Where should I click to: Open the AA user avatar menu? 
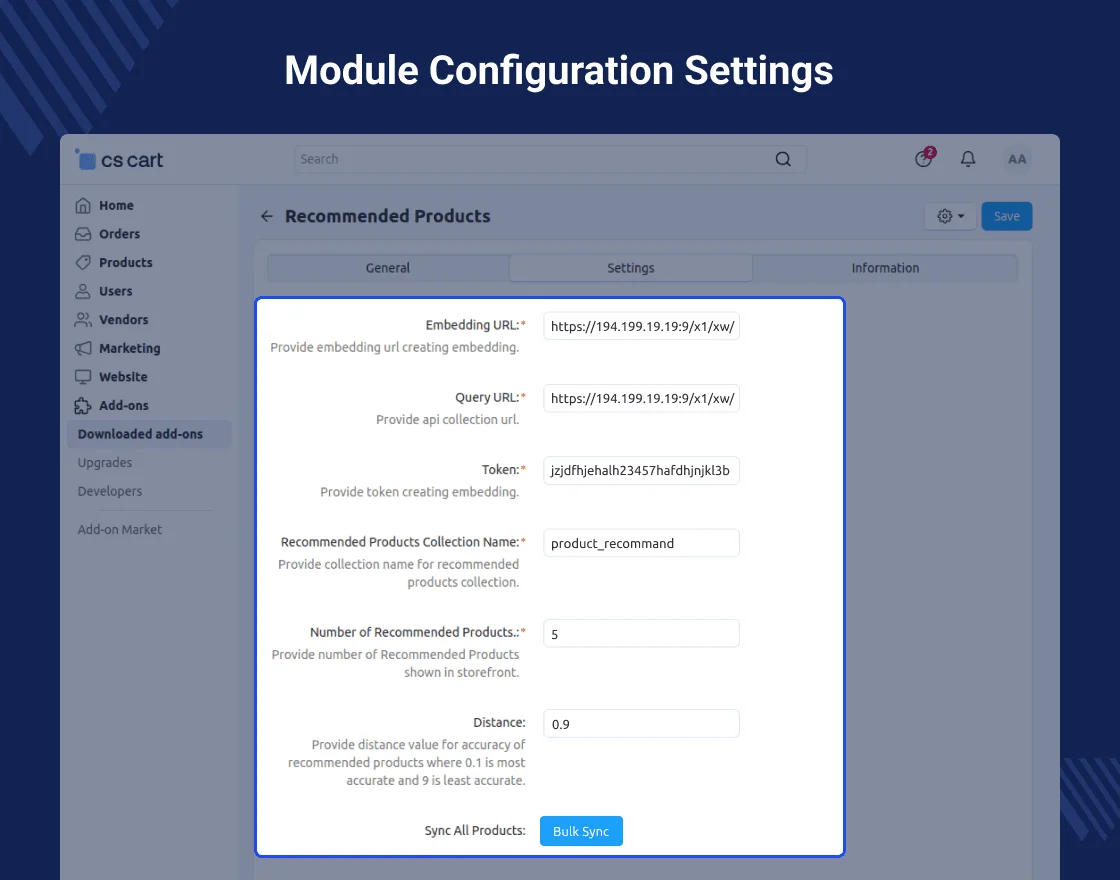click(1017, 159)
